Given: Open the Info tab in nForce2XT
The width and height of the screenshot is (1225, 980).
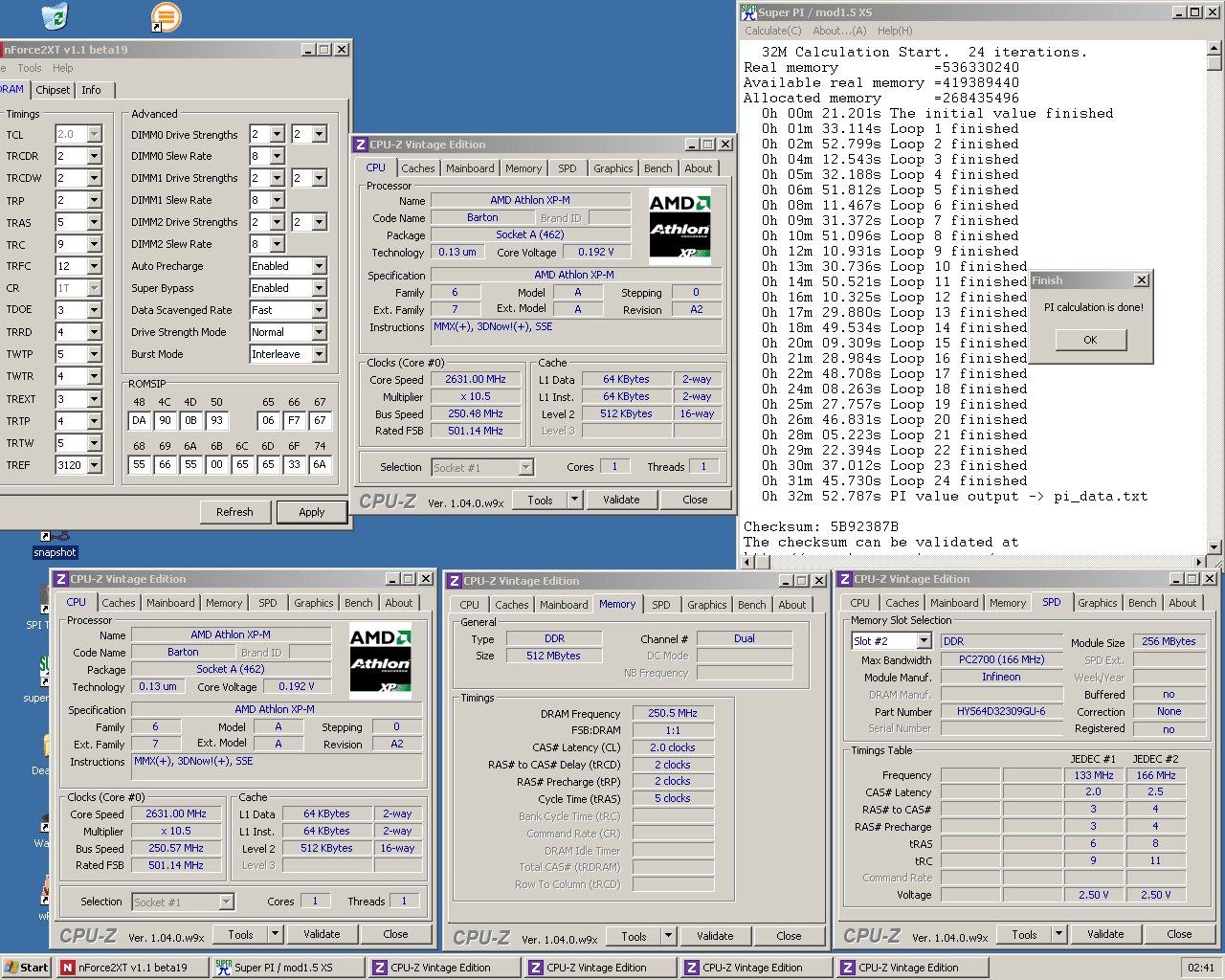Looking at the screenshot, I should click(x=91, y=90).
